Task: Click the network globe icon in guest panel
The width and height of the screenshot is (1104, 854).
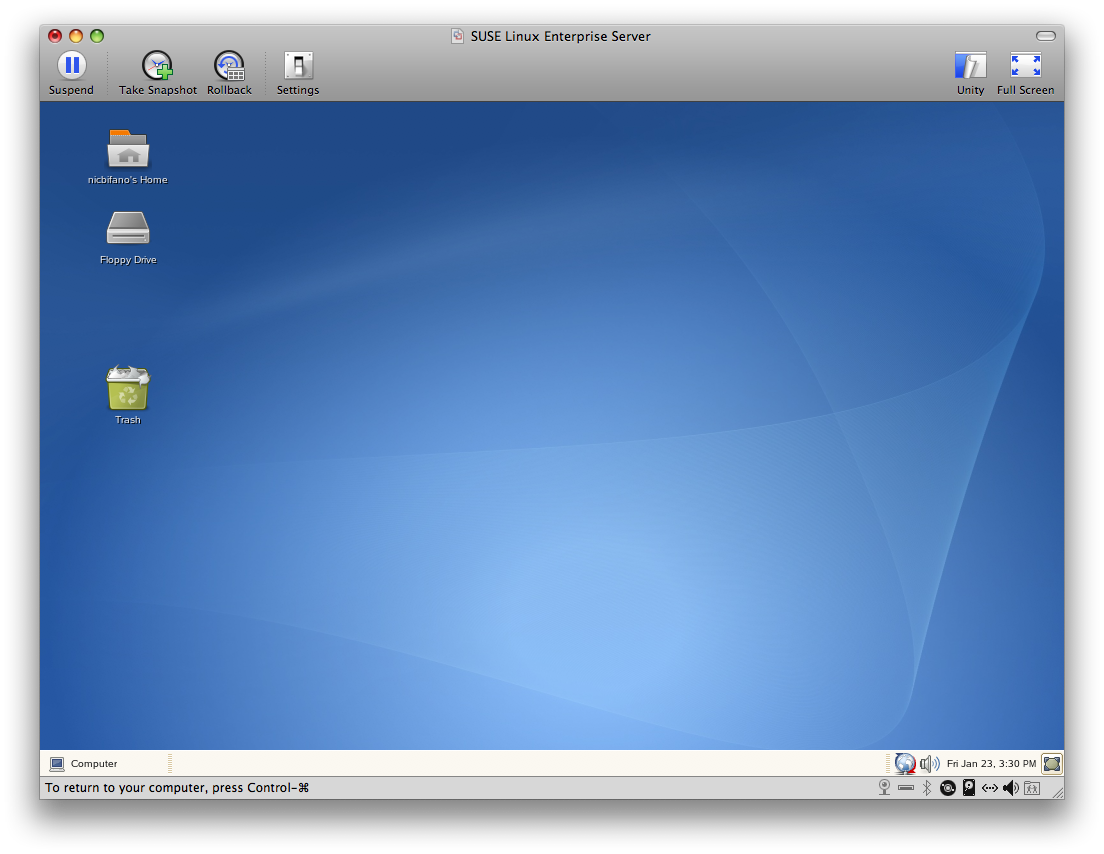Action: point(905,763)
